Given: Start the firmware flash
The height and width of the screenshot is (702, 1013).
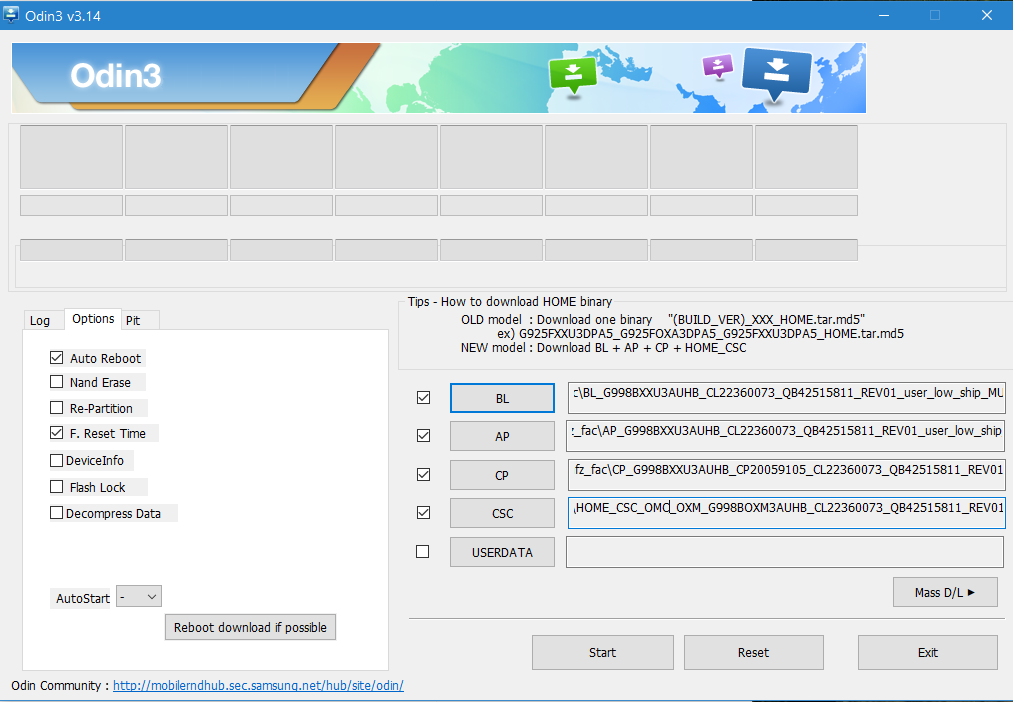Looking at the screenshot, I should click(x=603, y=652).
